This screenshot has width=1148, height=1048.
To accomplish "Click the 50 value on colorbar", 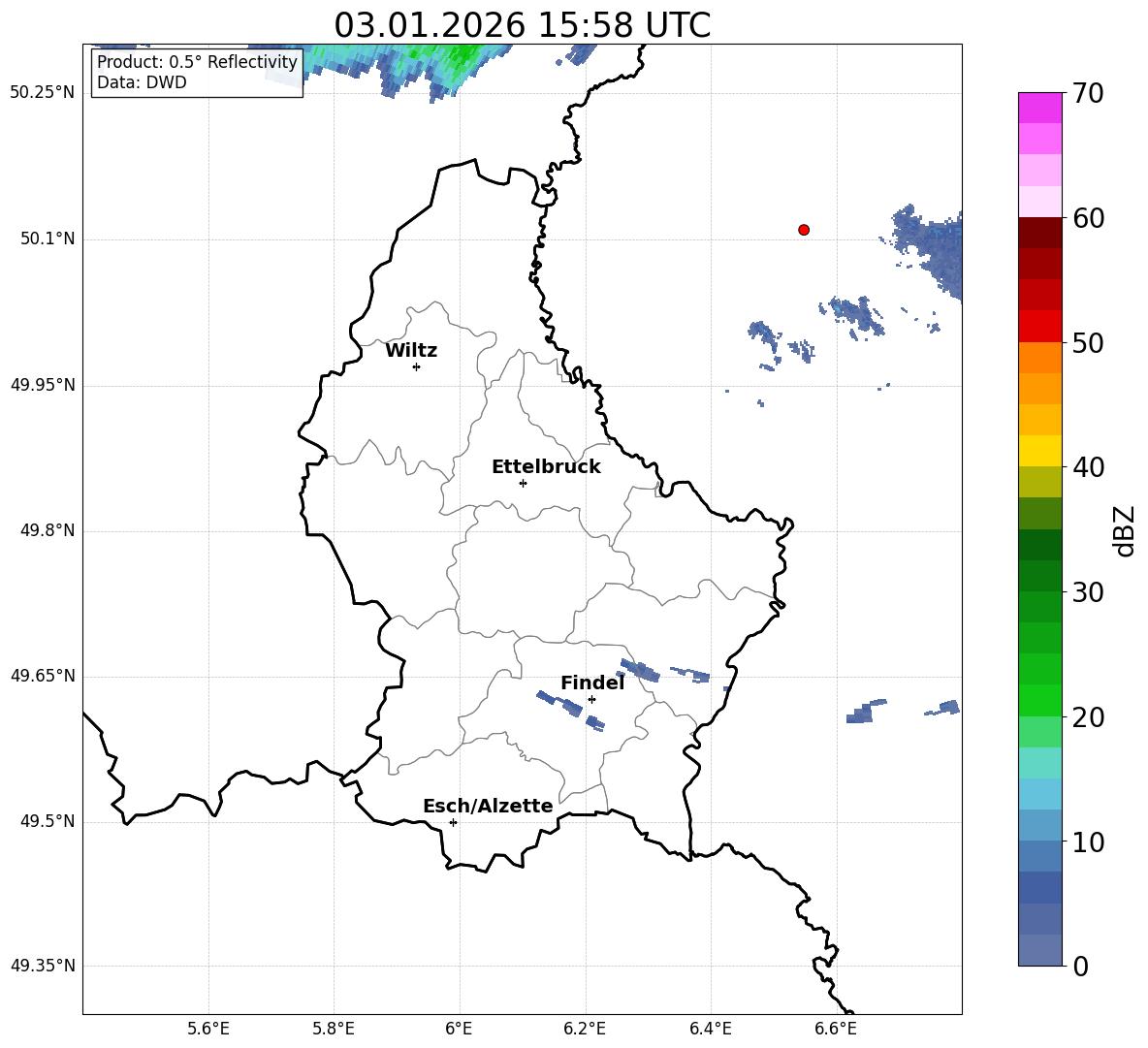I will coord(1087,342).
